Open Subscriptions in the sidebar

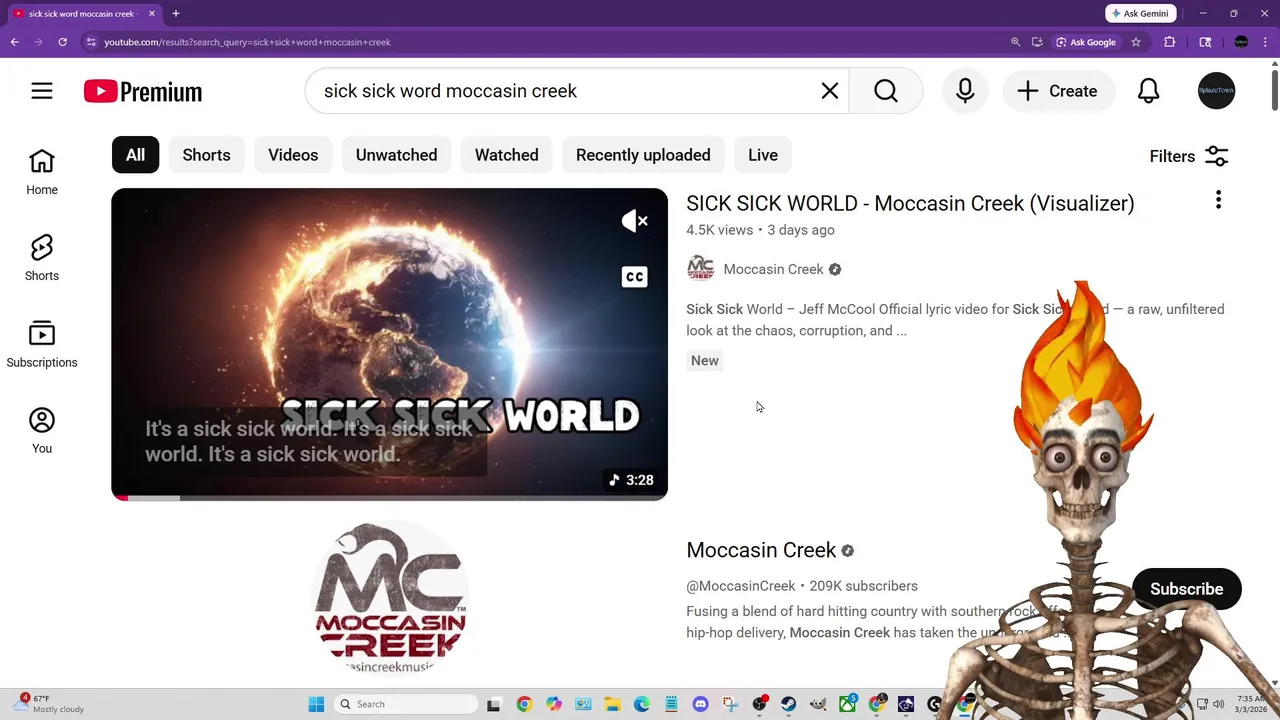(42, 345)
